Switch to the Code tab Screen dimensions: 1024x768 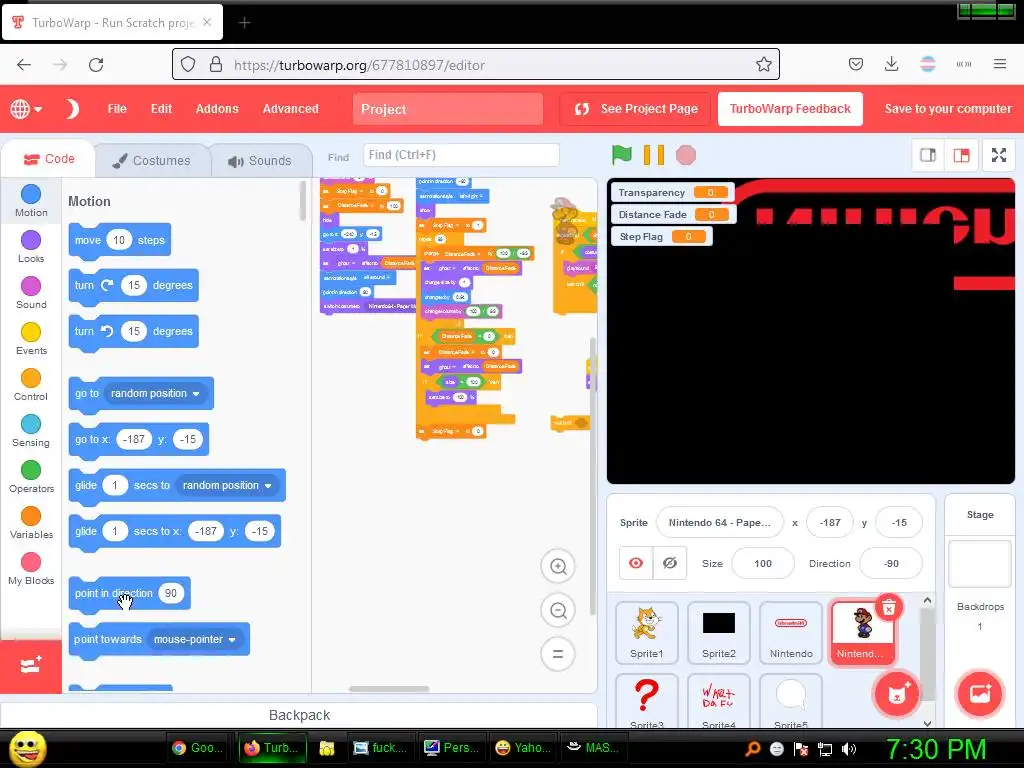(49, 159)
